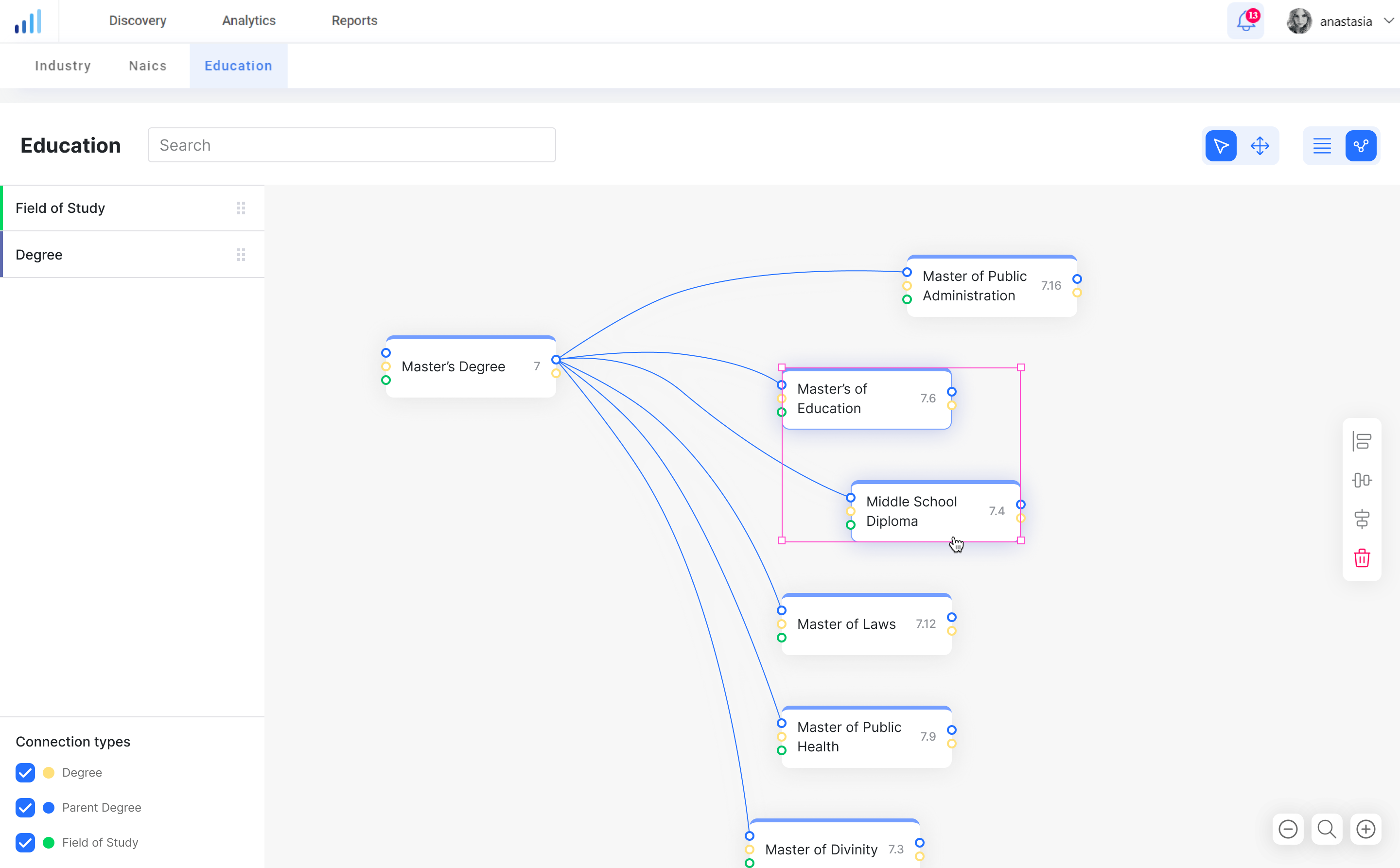
Task: Click the yellow Degree legend dot
Action: (x=49, y=773)
